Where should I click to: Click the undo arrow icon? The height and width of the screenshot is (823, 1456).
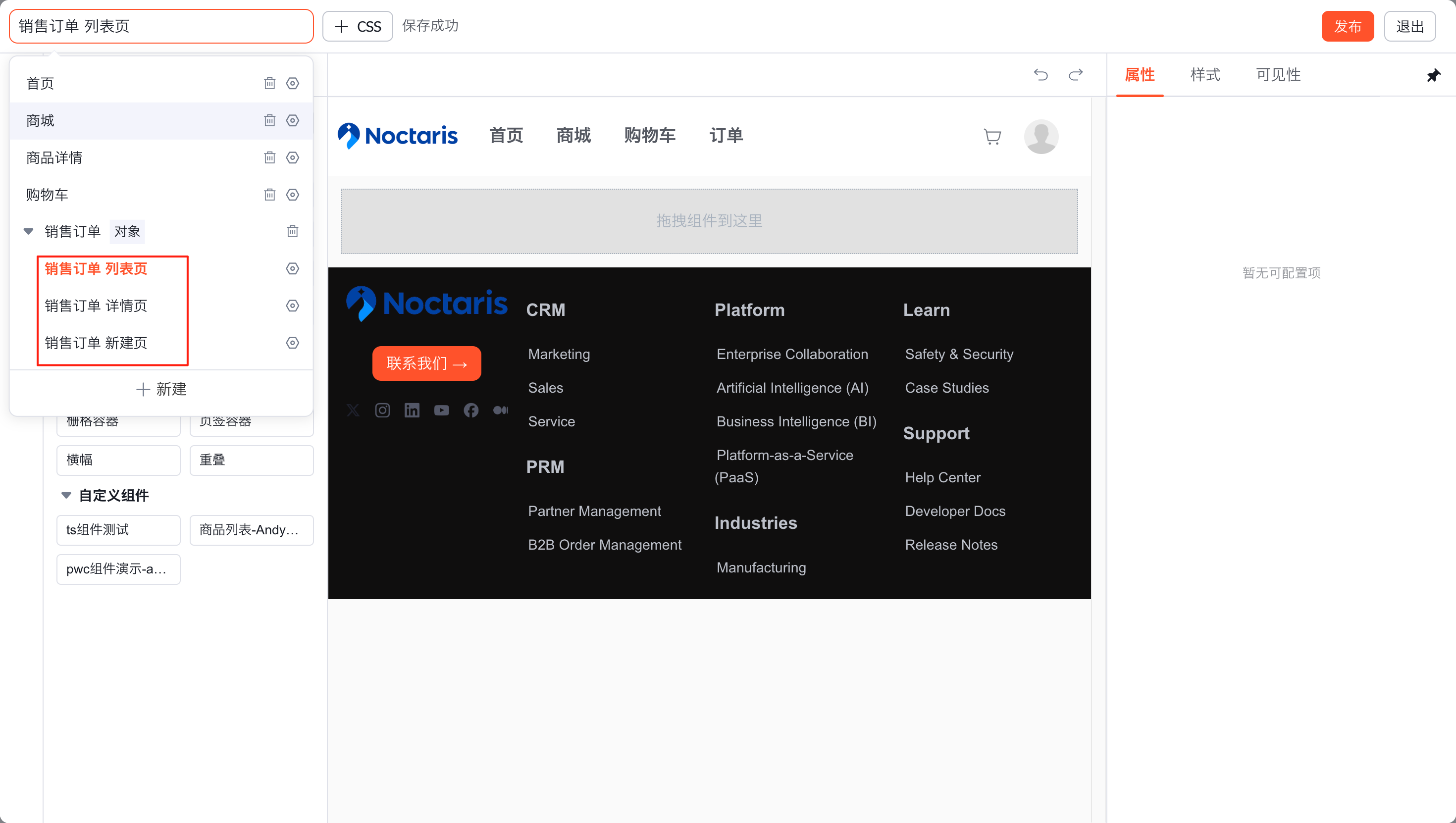click(1040, 75)
